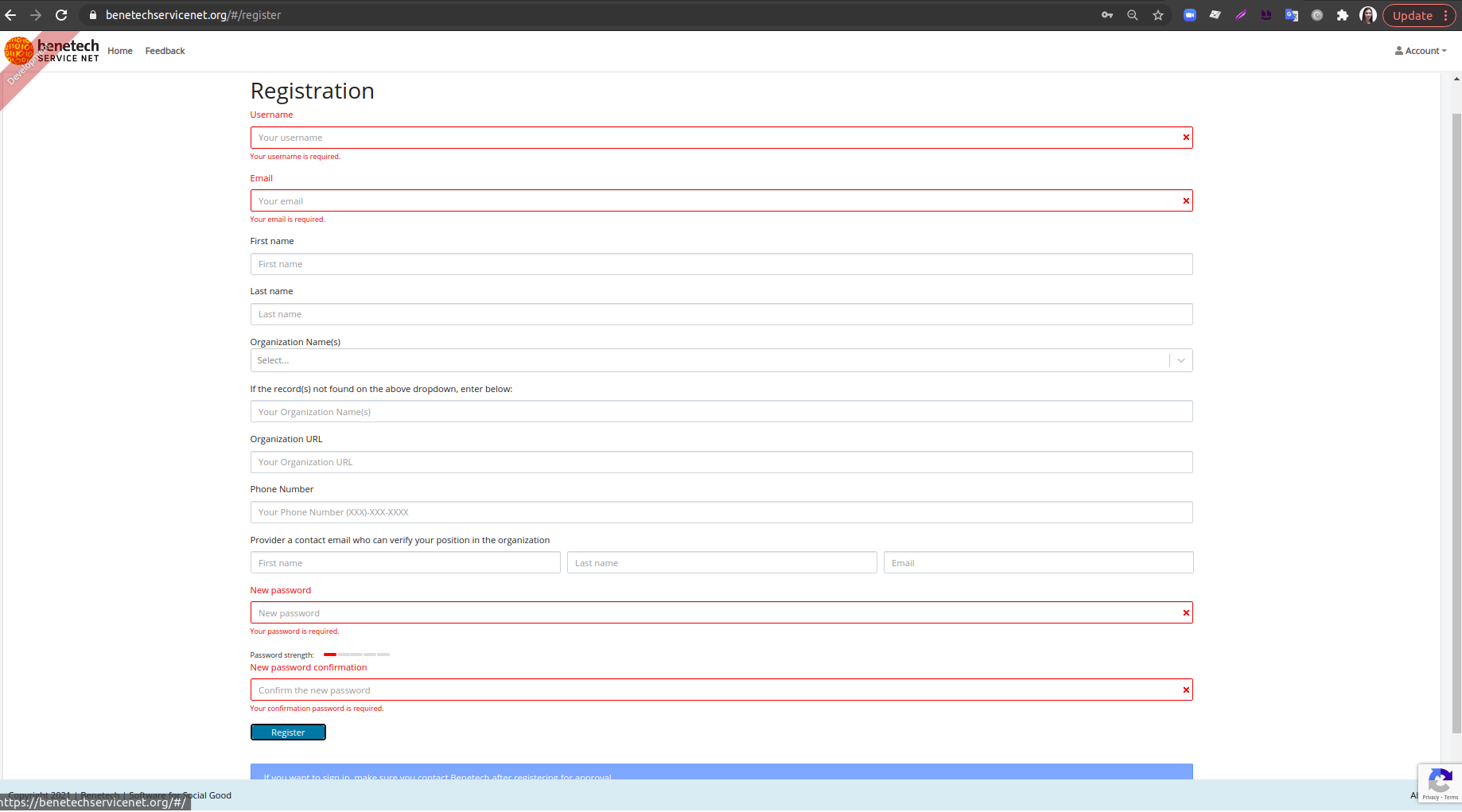Image resolution: width=1462 pixels, height=812 pixels.
Task: Bookmark the page with the star icon
Action: [x=1158, y=14]
